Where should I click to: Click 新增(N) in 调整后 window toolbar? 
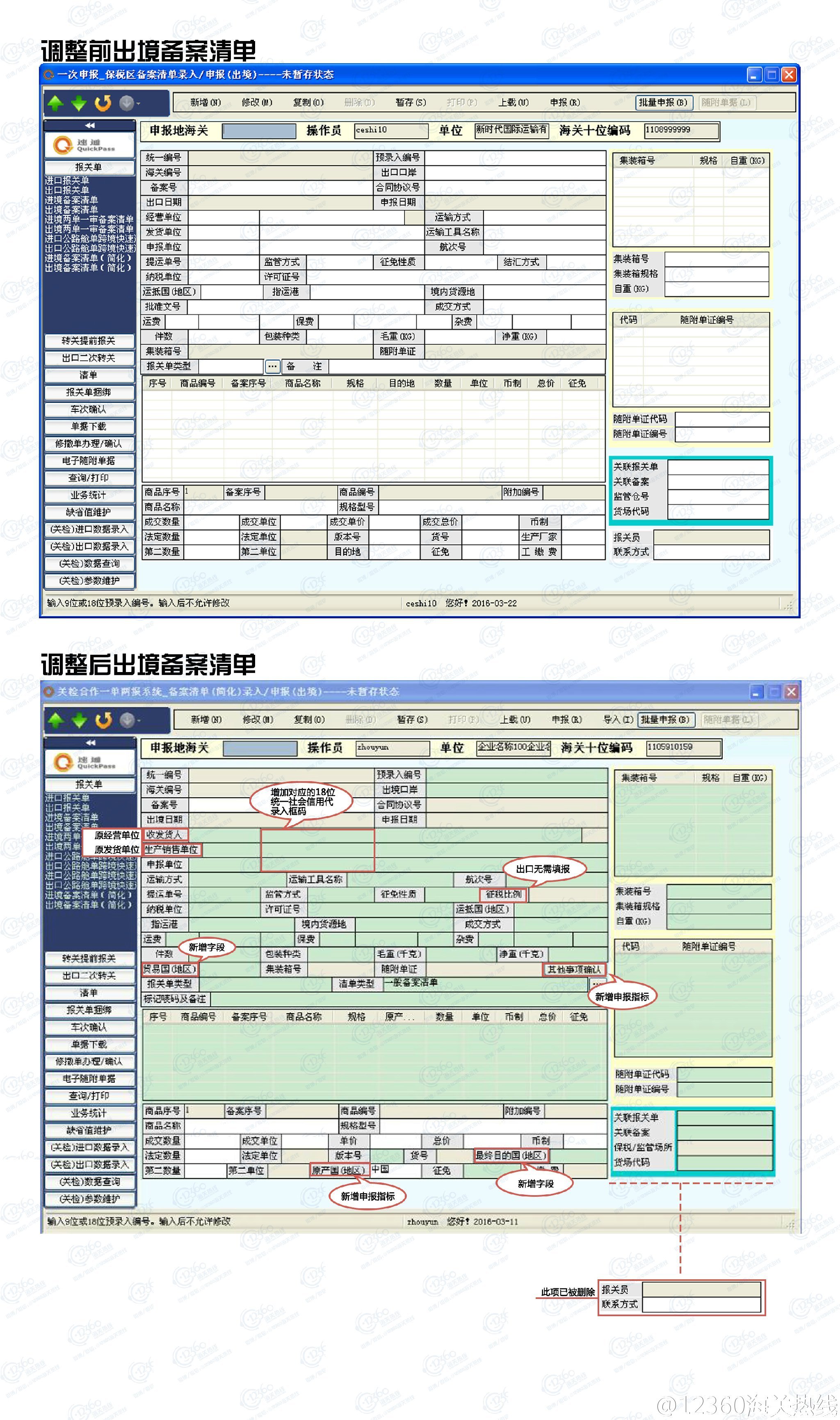(206, 720)
